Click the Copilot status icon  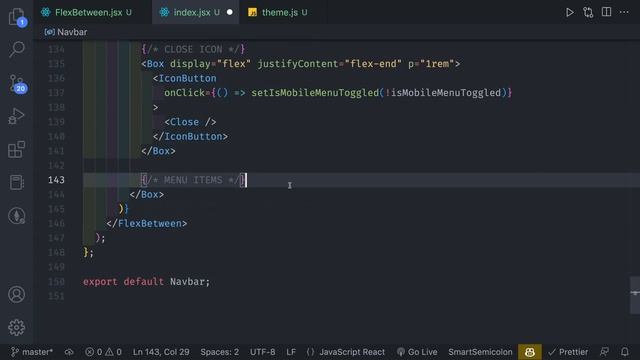[530, 352]
